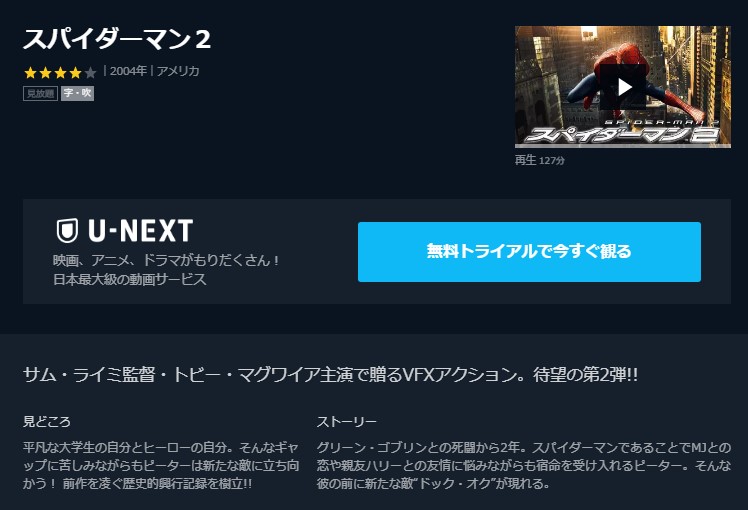The image size is (748, 510).
Task: Open the スパイダーマン2 title heading
Action: coord(117,39)
